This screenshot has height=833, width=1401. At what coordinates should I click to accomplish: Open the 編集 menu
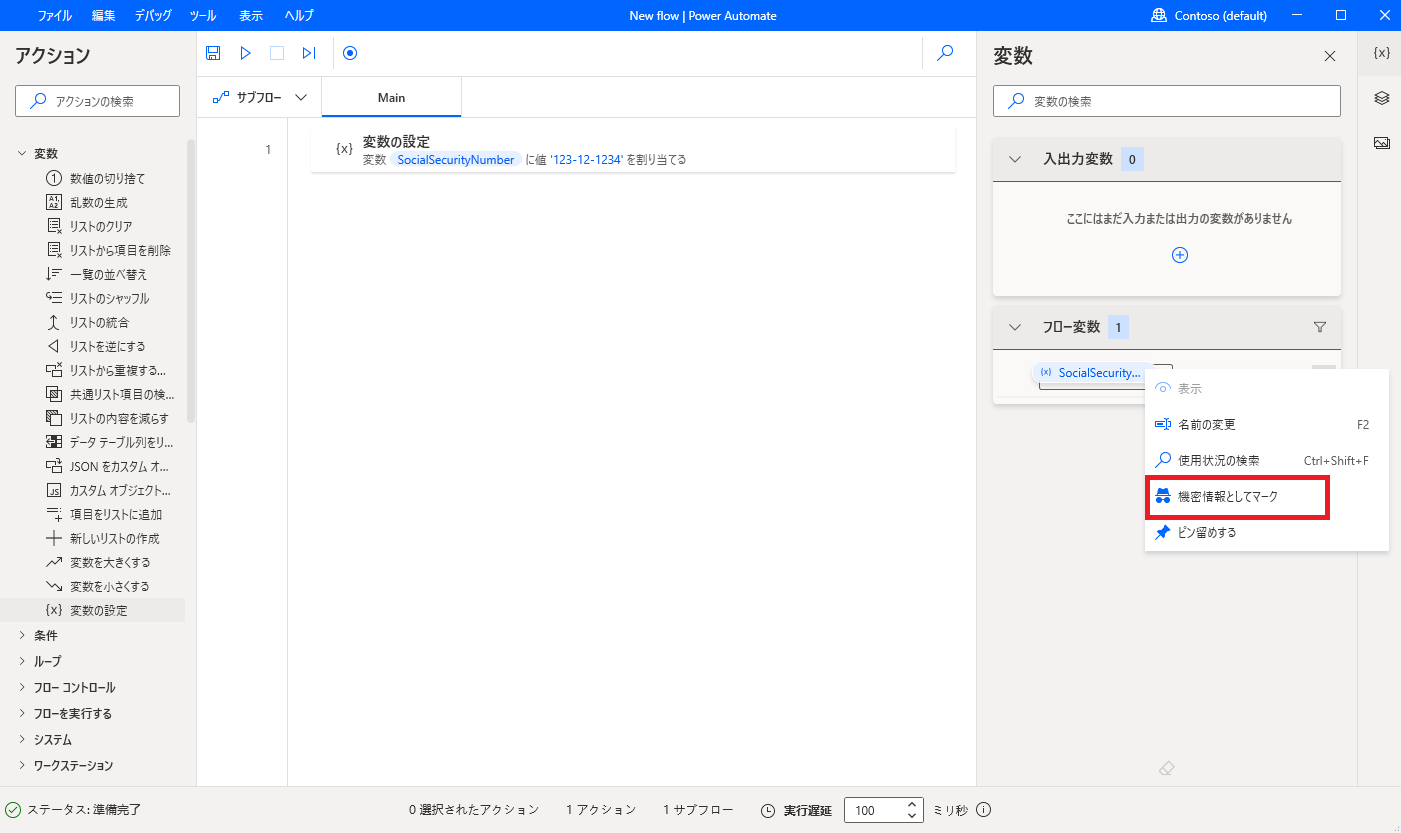tap(103, 15)
